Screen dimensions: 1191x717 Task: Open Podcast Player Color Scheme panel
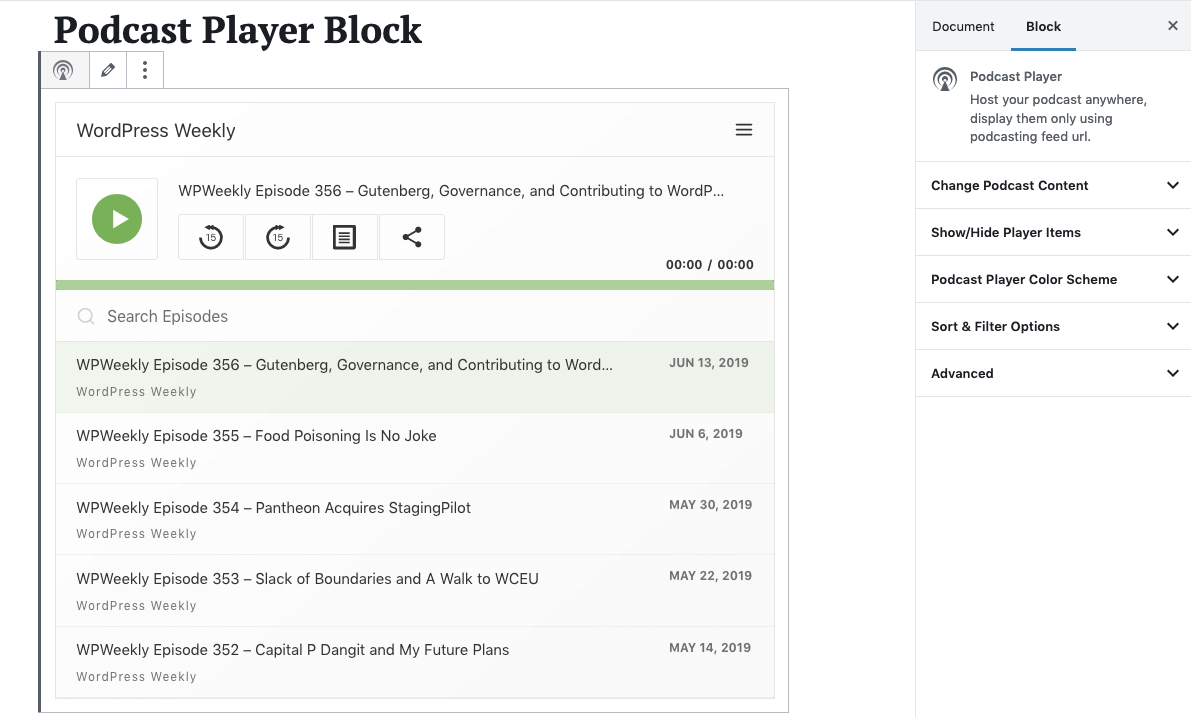(x=1053, y=280)
